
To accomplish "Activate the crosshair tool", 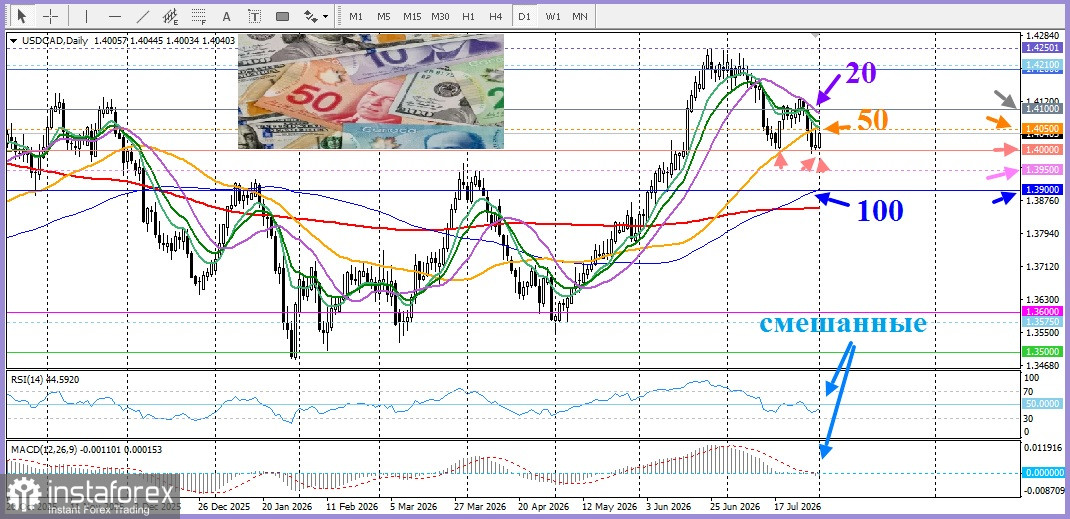I will (x=50, y=16).
